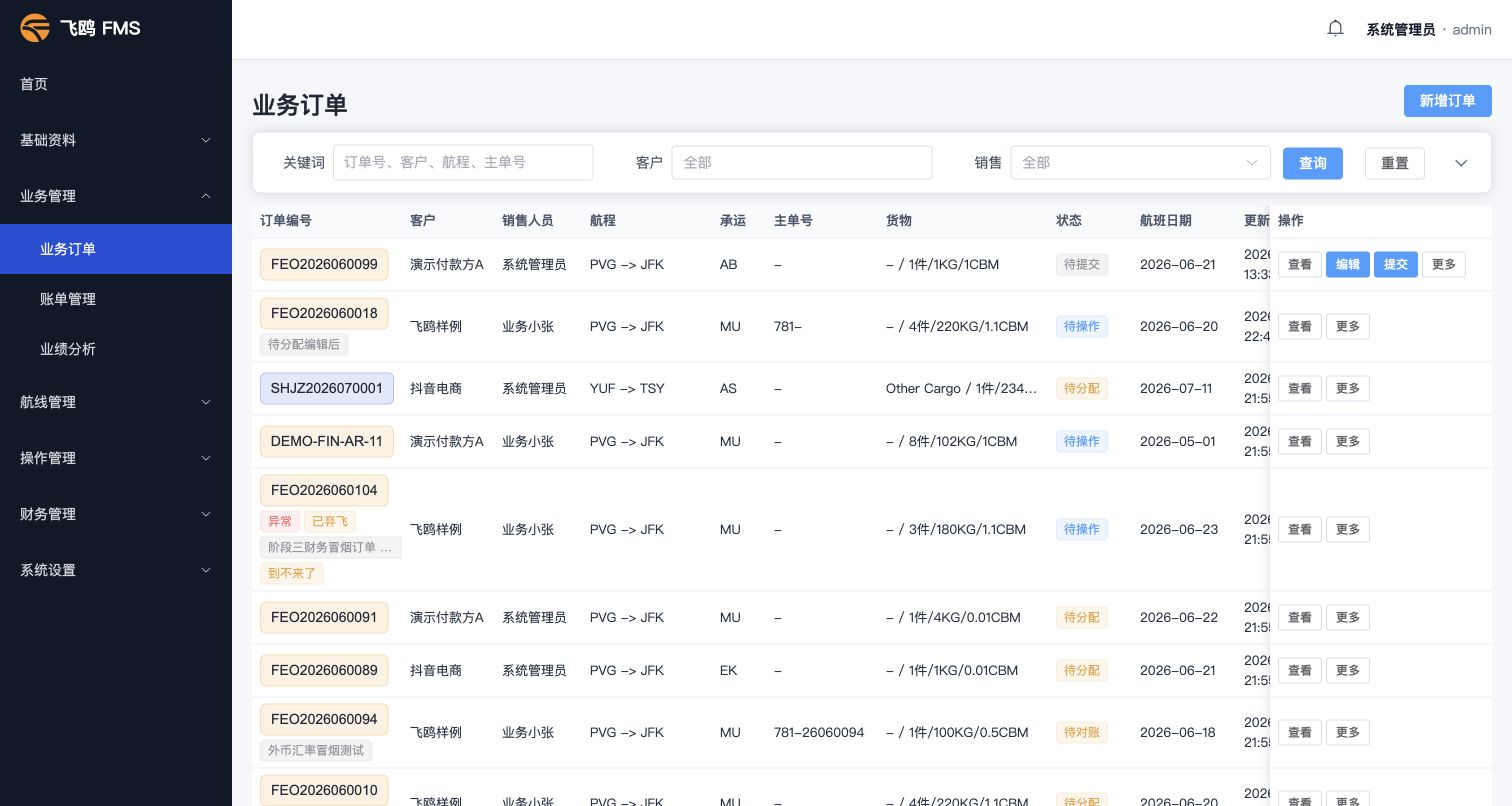The height and width of the screenshot is (806, 1512).
Task: Click master bill number 781-26060094
Action: pyautogui.click(x=819, y=733)
